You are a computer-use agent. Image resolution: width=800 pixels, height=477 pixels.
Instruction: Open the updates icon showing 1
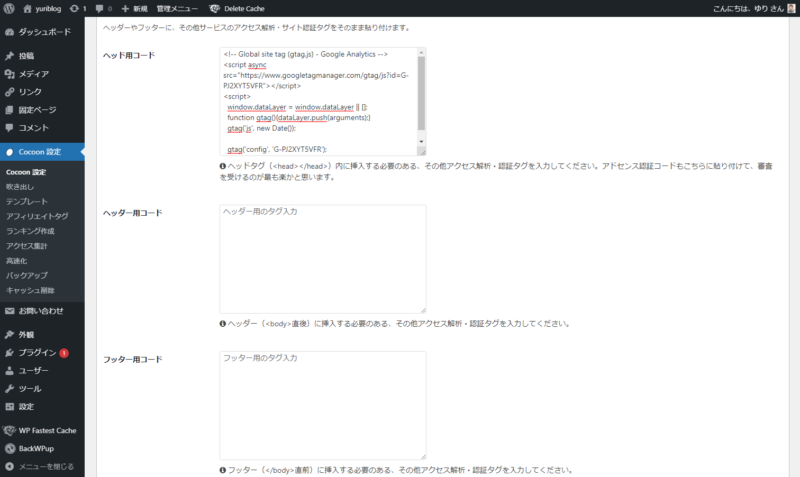[x=74, y=8]
